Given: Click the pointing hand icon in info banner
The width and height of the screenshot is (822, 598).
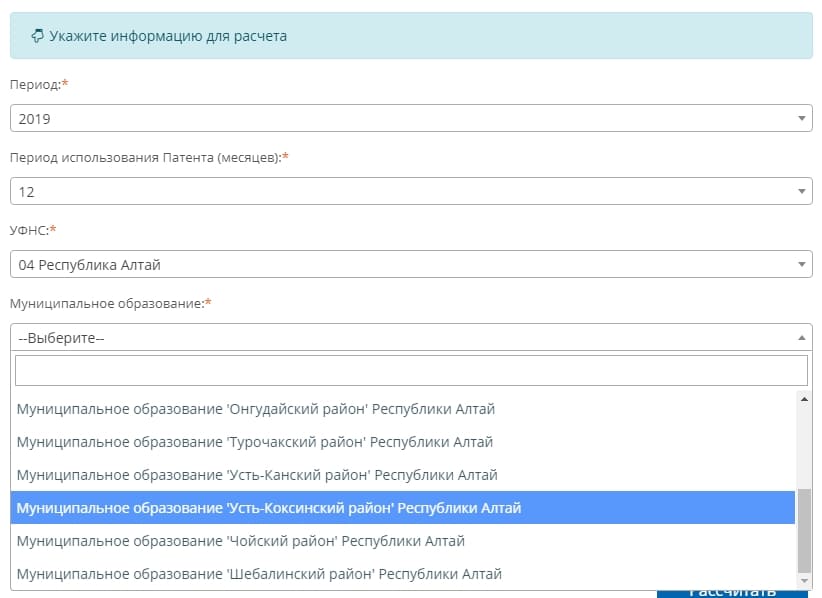Looking at the screenshot, I should (x=37, y=36).
